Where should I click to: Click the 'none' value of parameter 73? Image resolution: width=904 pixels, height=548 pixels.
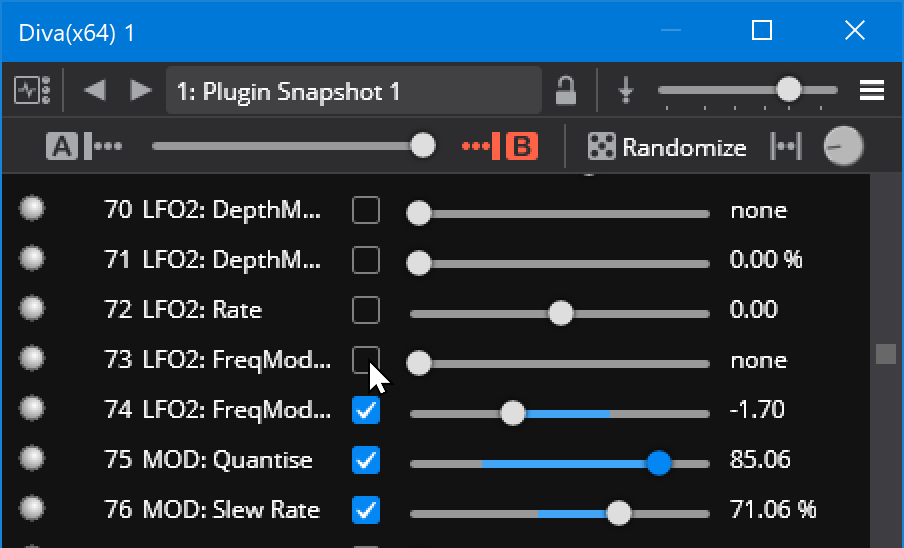click(x=758, y=361)
